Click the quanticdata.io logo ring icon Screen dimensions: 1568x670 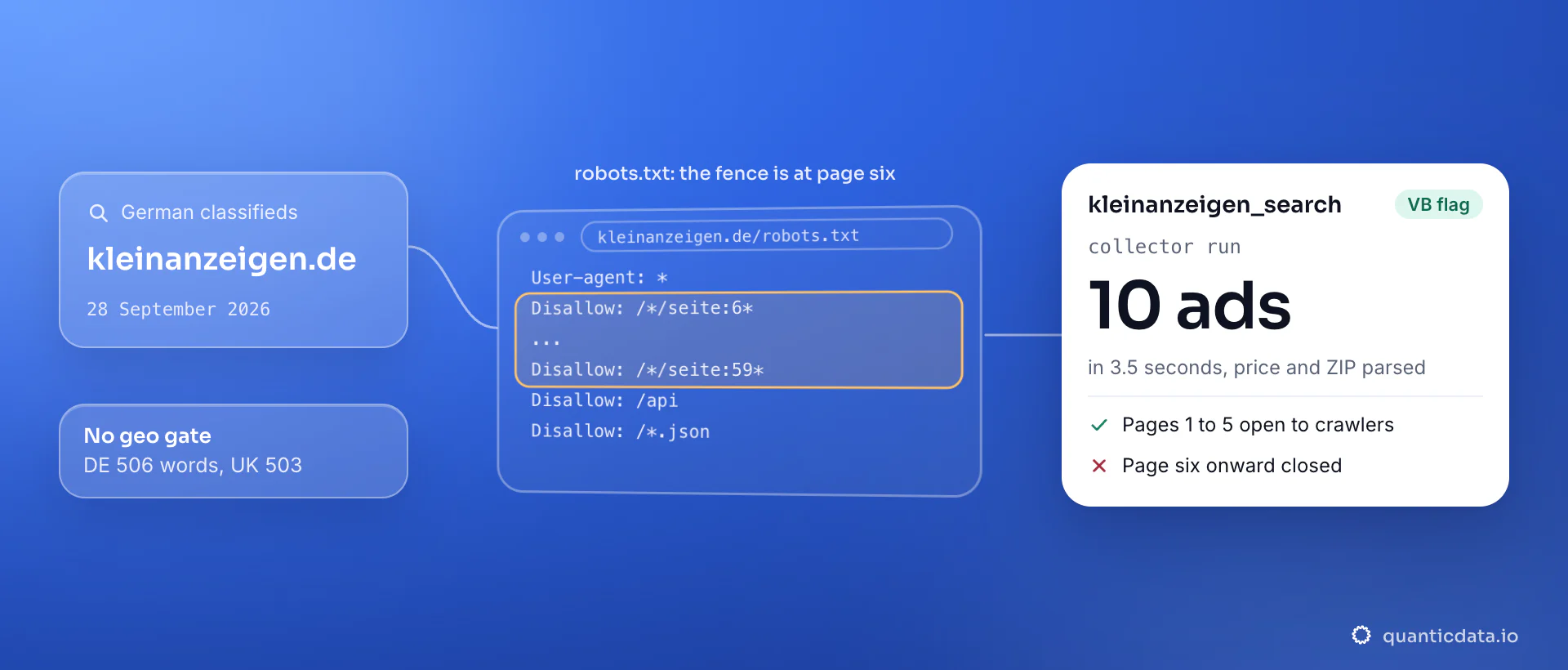tap(1361, 635)
